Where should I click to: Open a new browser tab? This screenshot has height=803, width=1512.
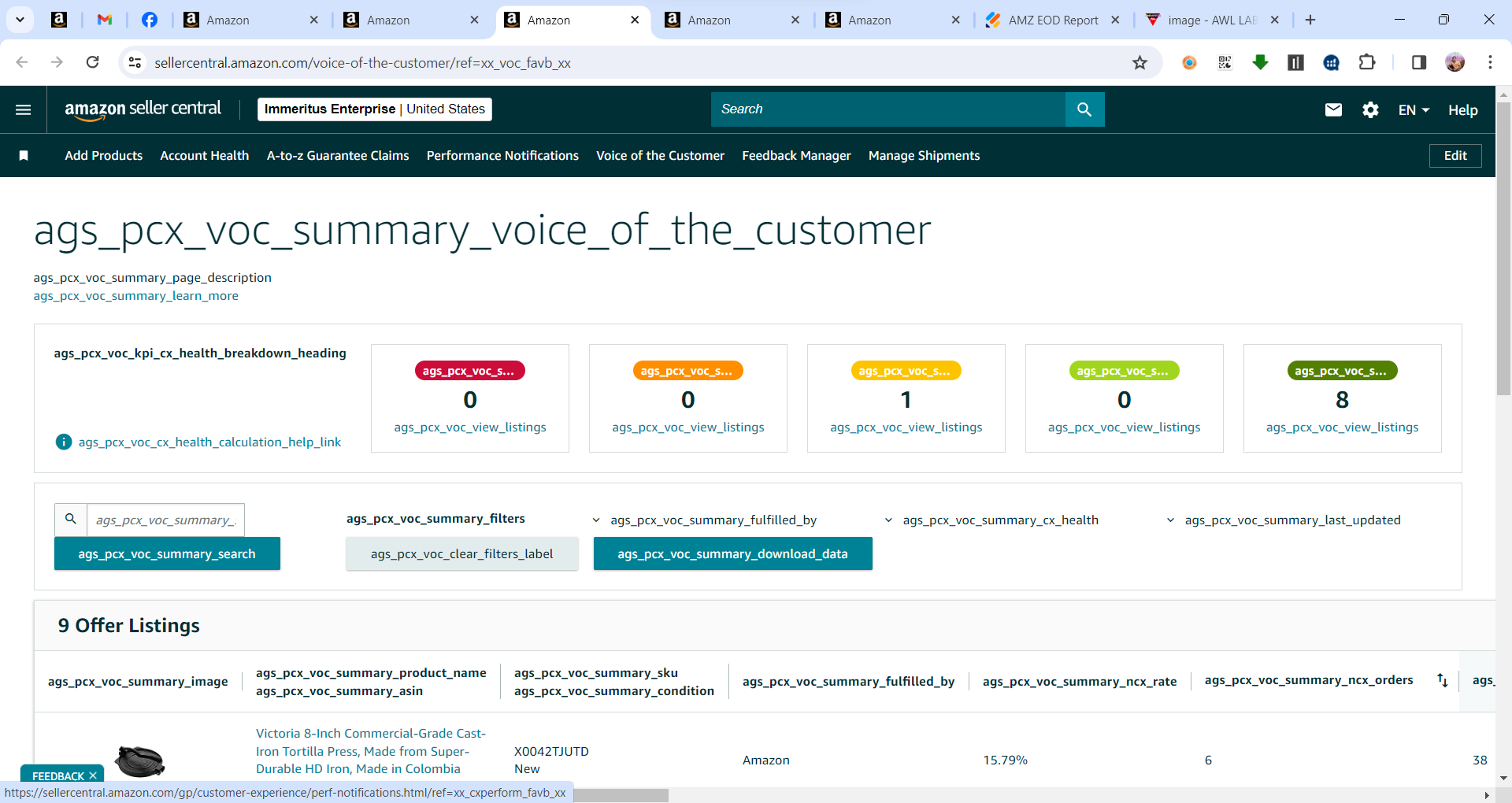(1310, 20)
